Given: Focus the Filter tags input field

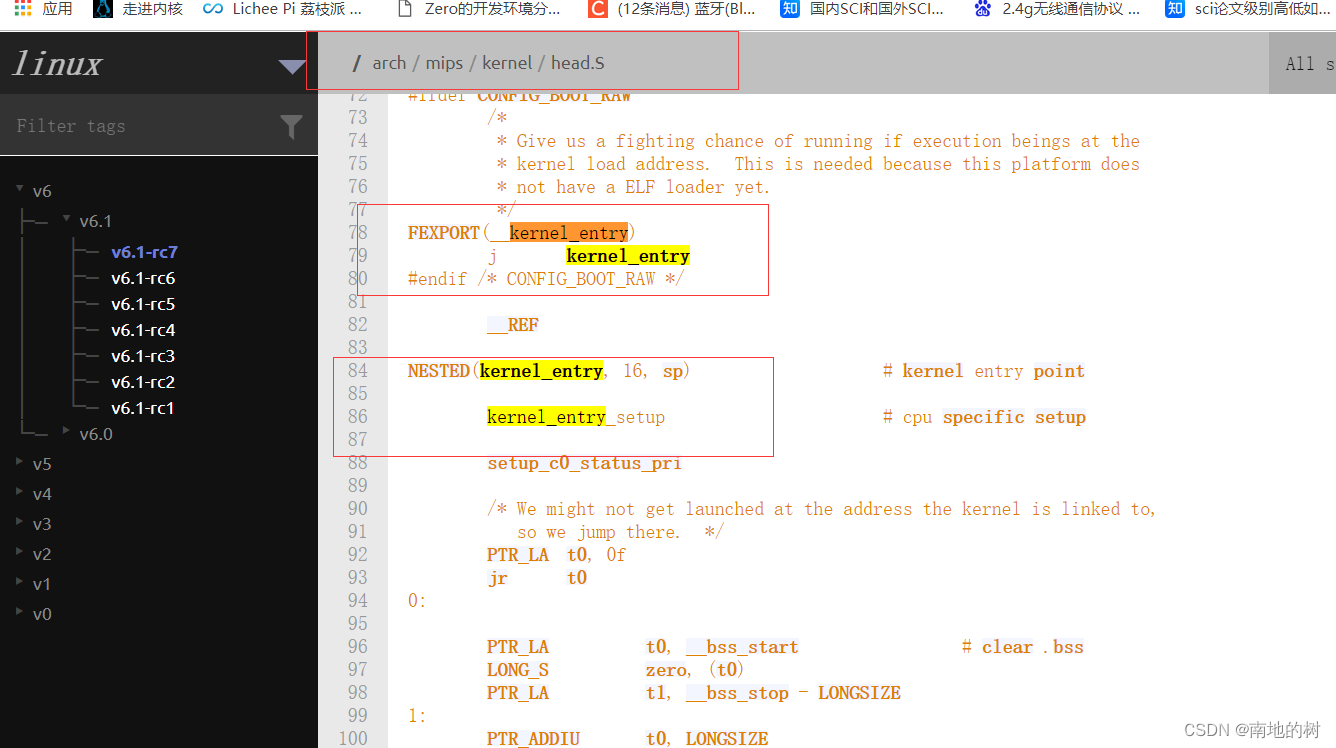Looking at the screenshot, I should (x=140, y=126).
